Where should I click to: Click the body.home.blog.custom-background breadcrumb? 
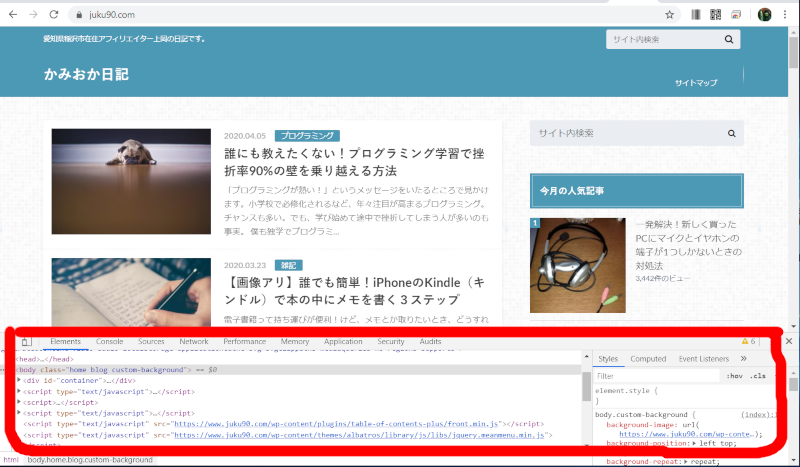(x=90, y=460)
